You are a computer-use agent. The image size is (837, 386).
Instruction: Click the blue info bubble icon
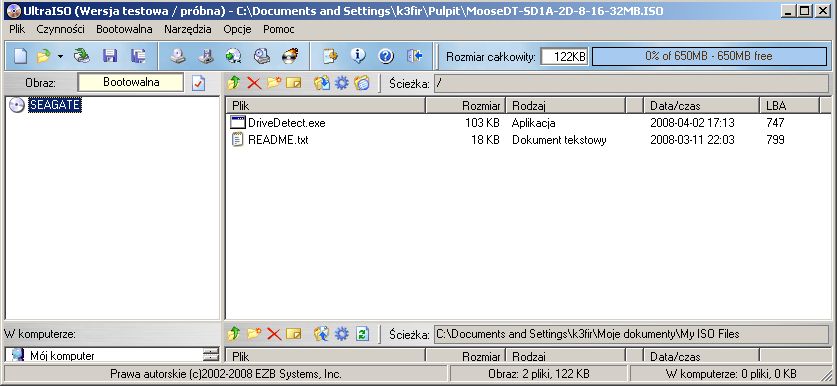[358, 56]
